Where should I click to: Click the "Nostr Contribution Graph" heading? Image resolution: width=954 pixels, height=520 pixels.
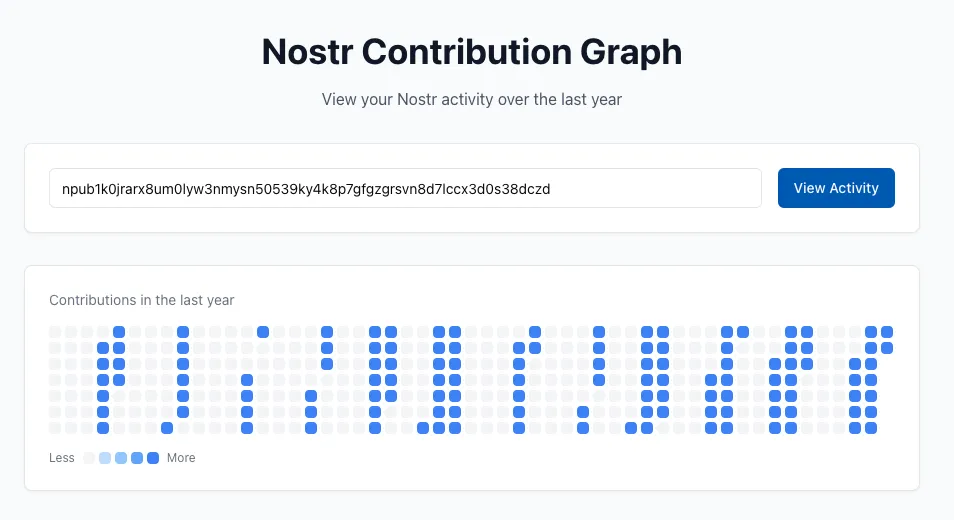click(472, 52)
